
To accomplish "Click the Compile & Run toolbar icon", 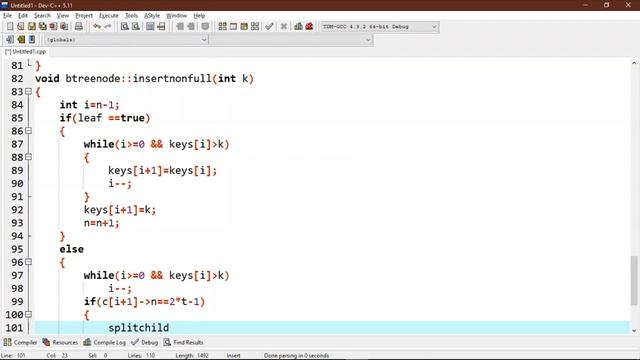I will click(x=244, y=27).
